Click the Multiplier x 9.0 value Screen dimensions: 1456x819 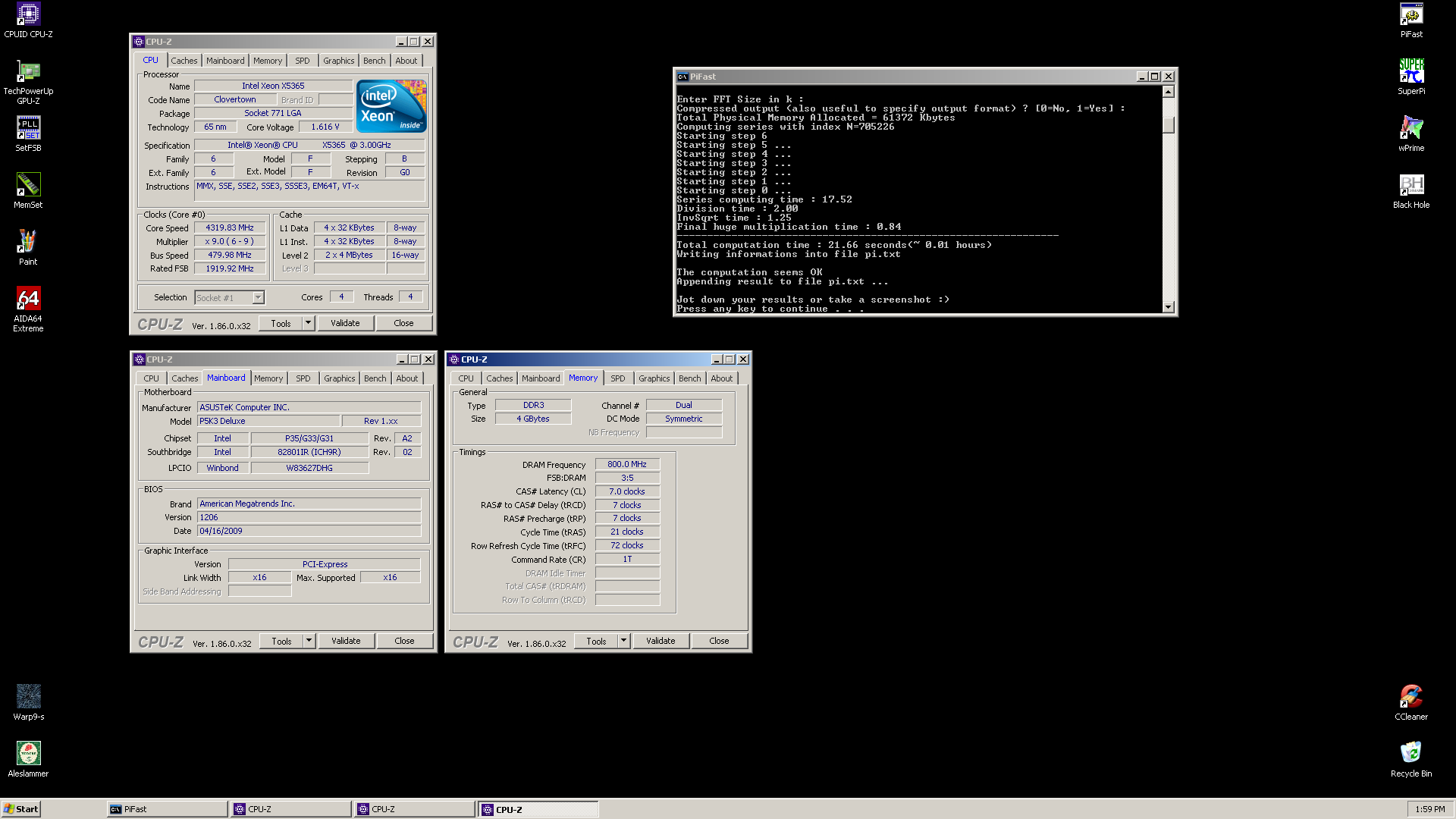click(x=230, y=241)
